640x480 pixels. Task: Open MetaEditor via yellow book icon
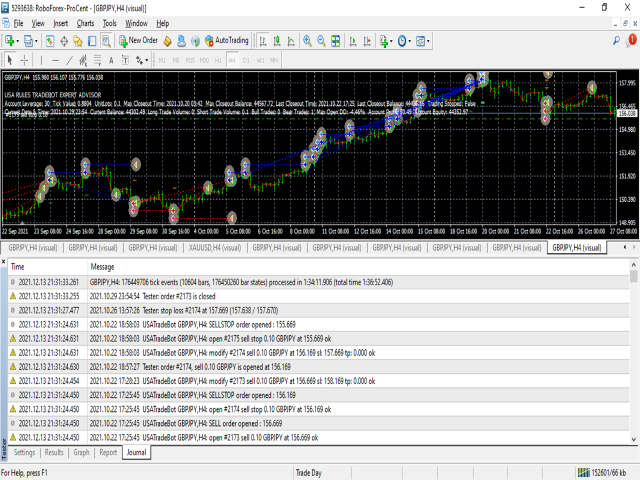point(167,41)
